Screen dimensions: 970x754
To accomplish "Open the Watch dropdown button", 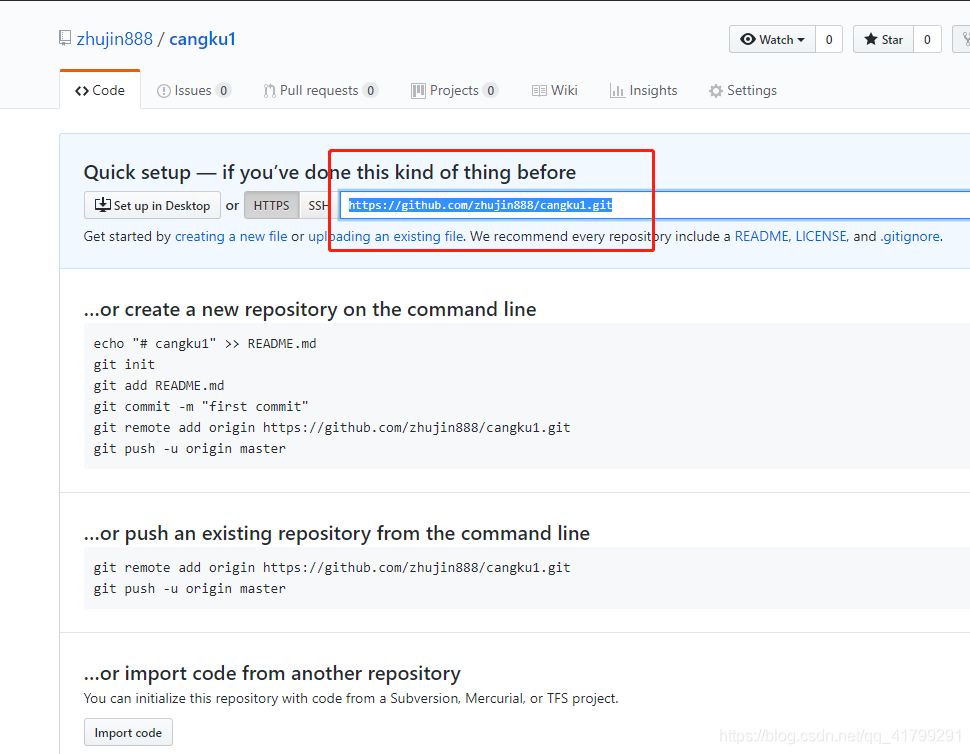I will (773, 40).
